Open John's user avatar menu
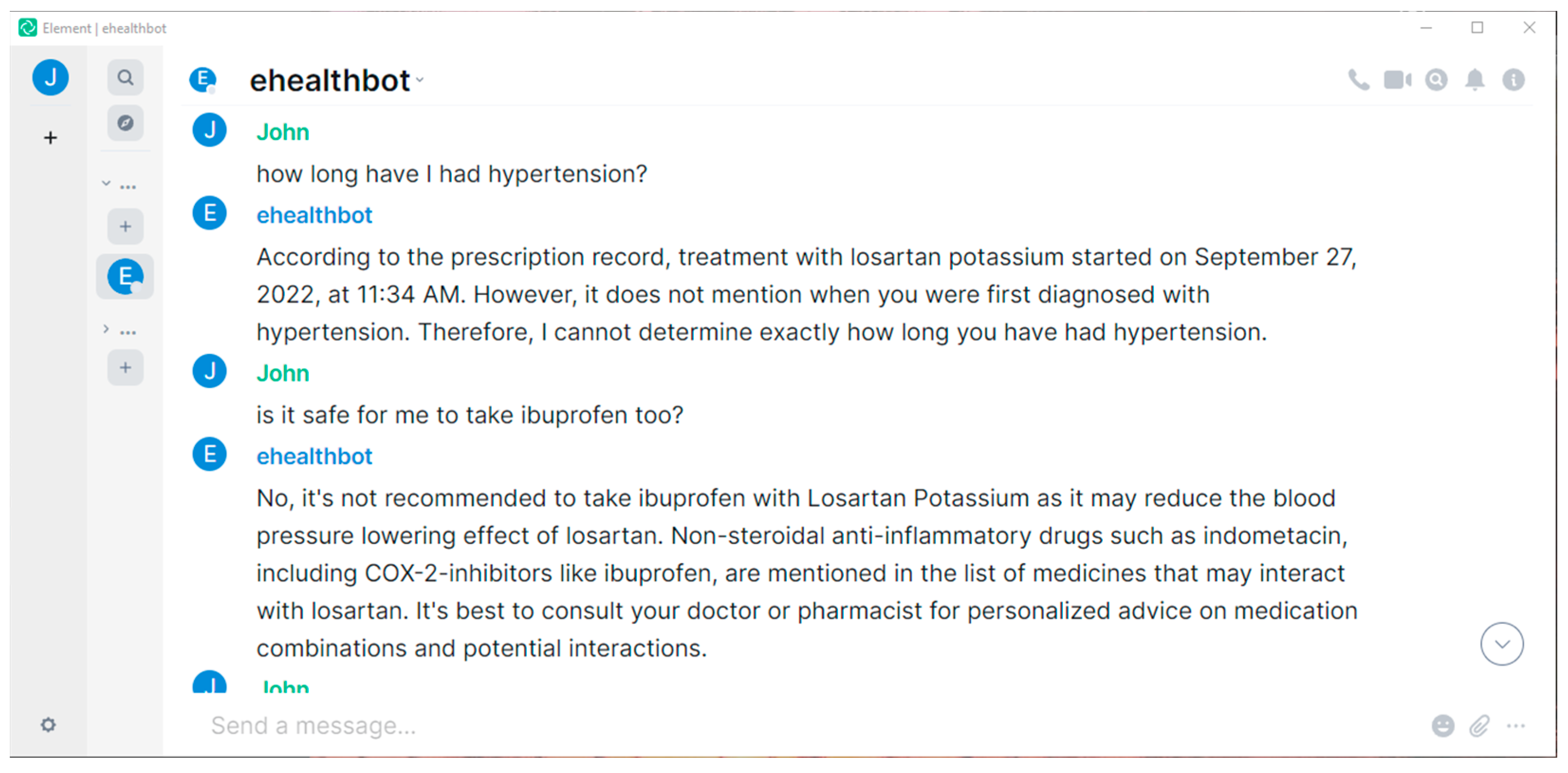The width and height of the screenshot is (1568, 773). click(51, 77)
